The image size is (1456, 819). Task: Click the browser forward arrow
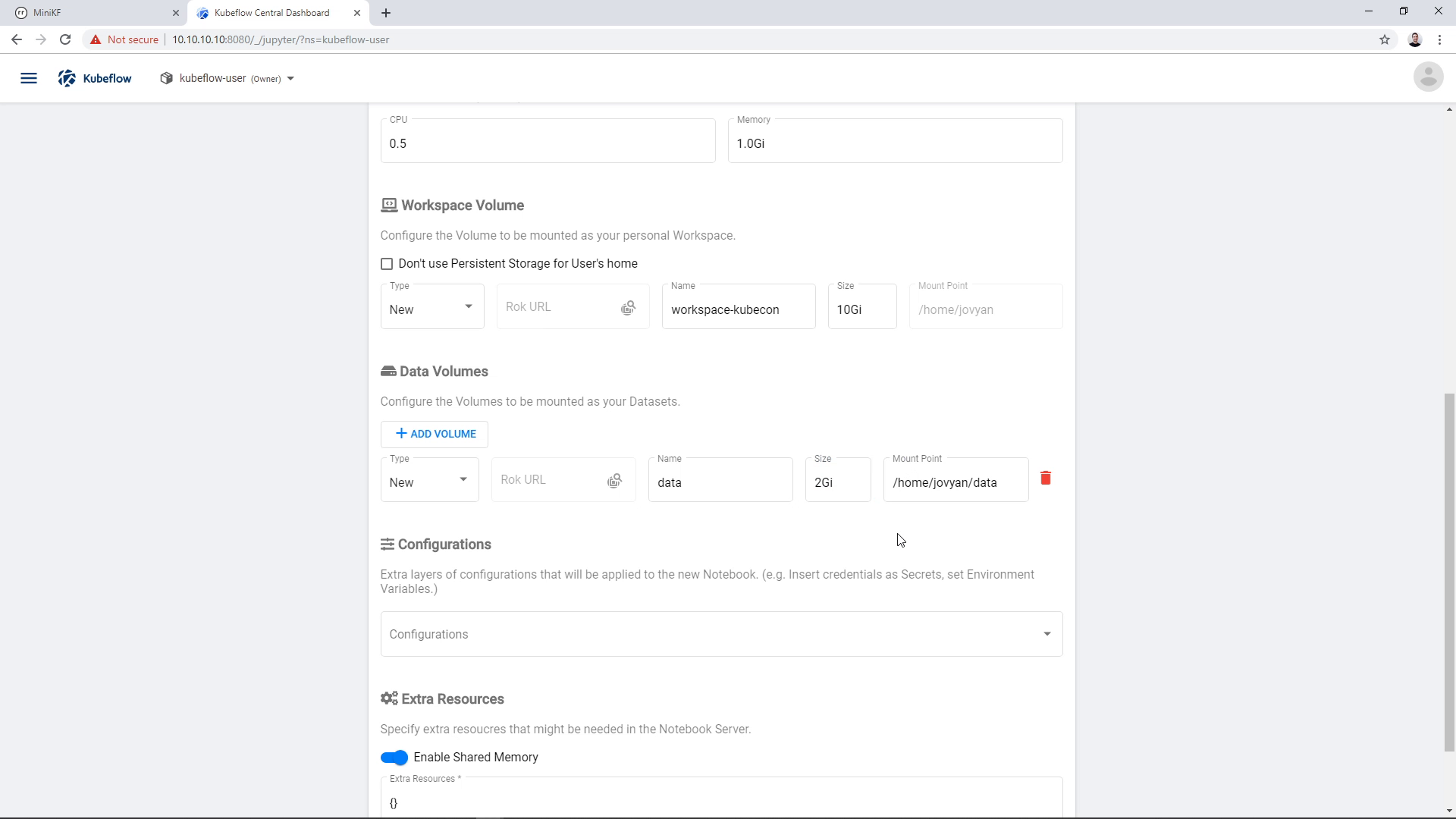click(41, 39)
